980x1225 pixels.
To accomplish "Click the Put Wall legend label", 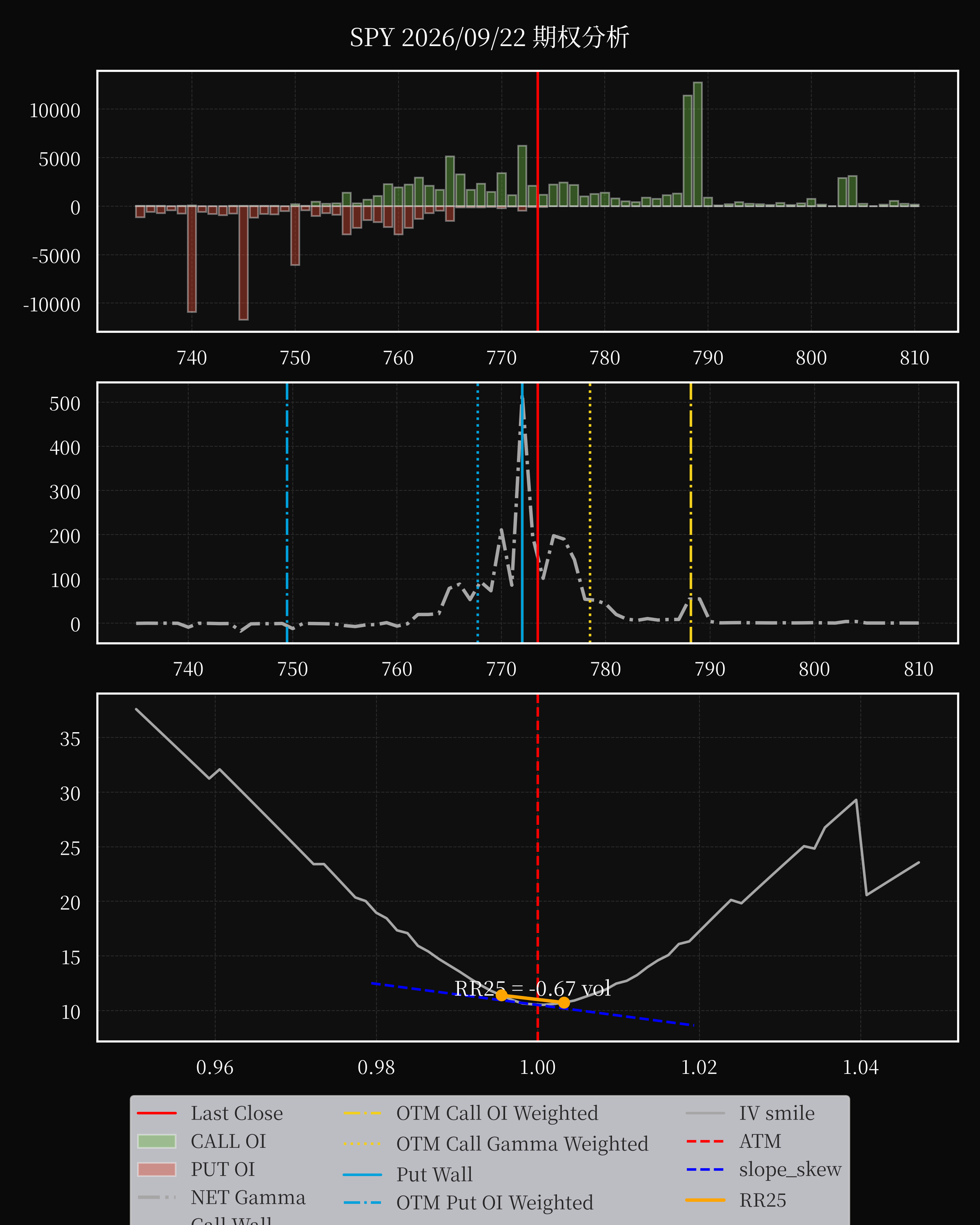I will 434,1174.
